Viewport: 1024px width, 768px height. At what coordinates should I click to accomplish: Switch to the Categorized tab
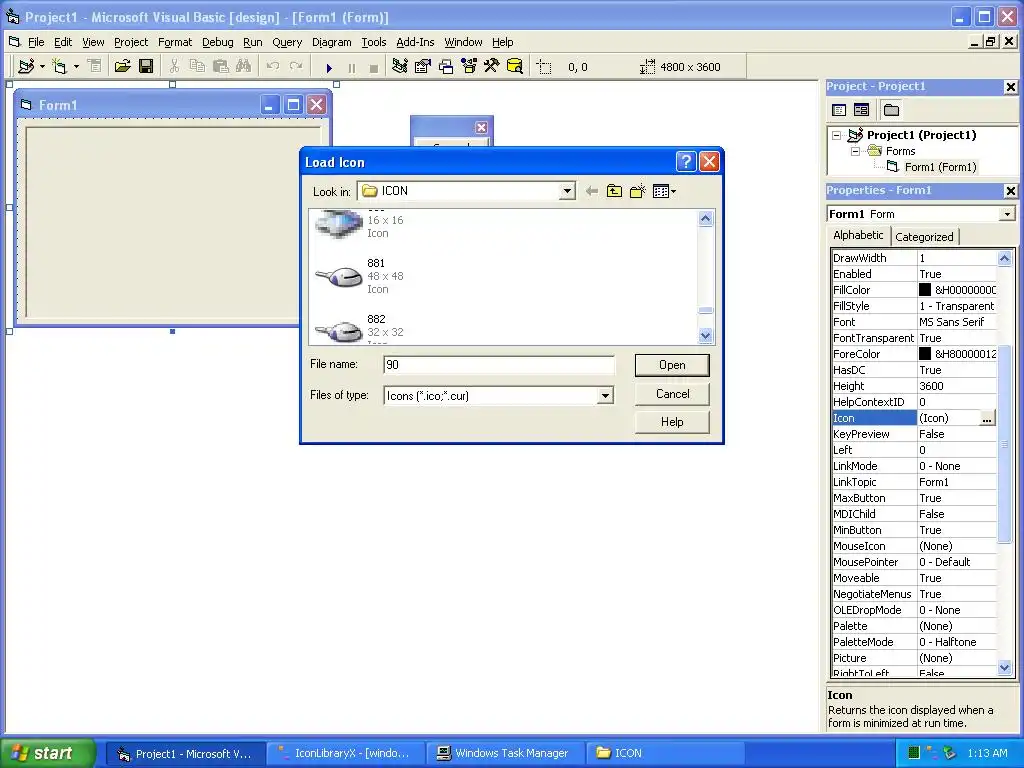(924, 237)
